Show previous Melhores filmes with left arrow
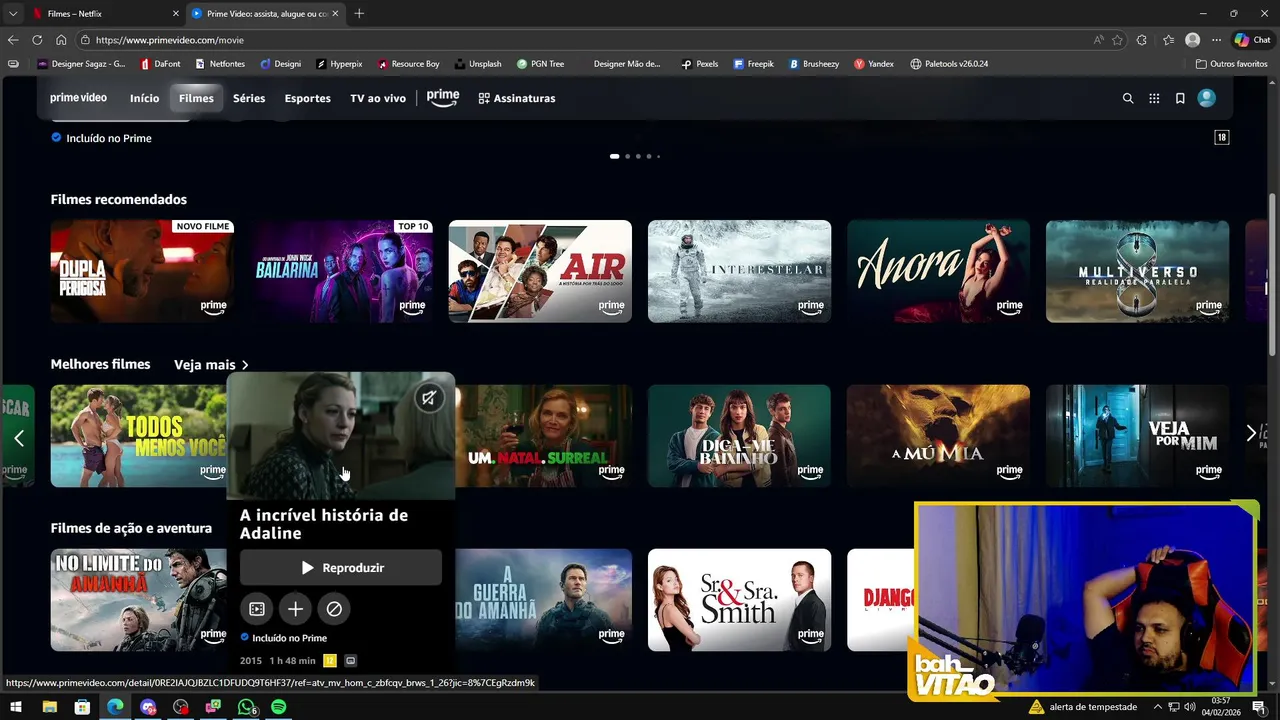Image resolution: width=1280 pixels, height=720 pixels. 18,437
